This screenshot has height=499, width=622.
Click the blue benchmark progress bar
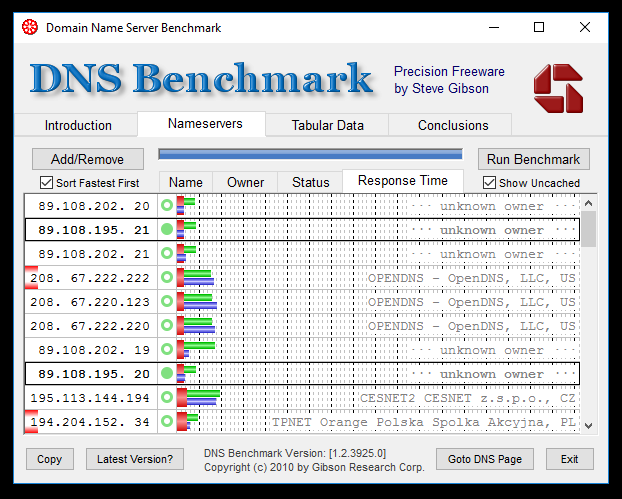point(310,155)
